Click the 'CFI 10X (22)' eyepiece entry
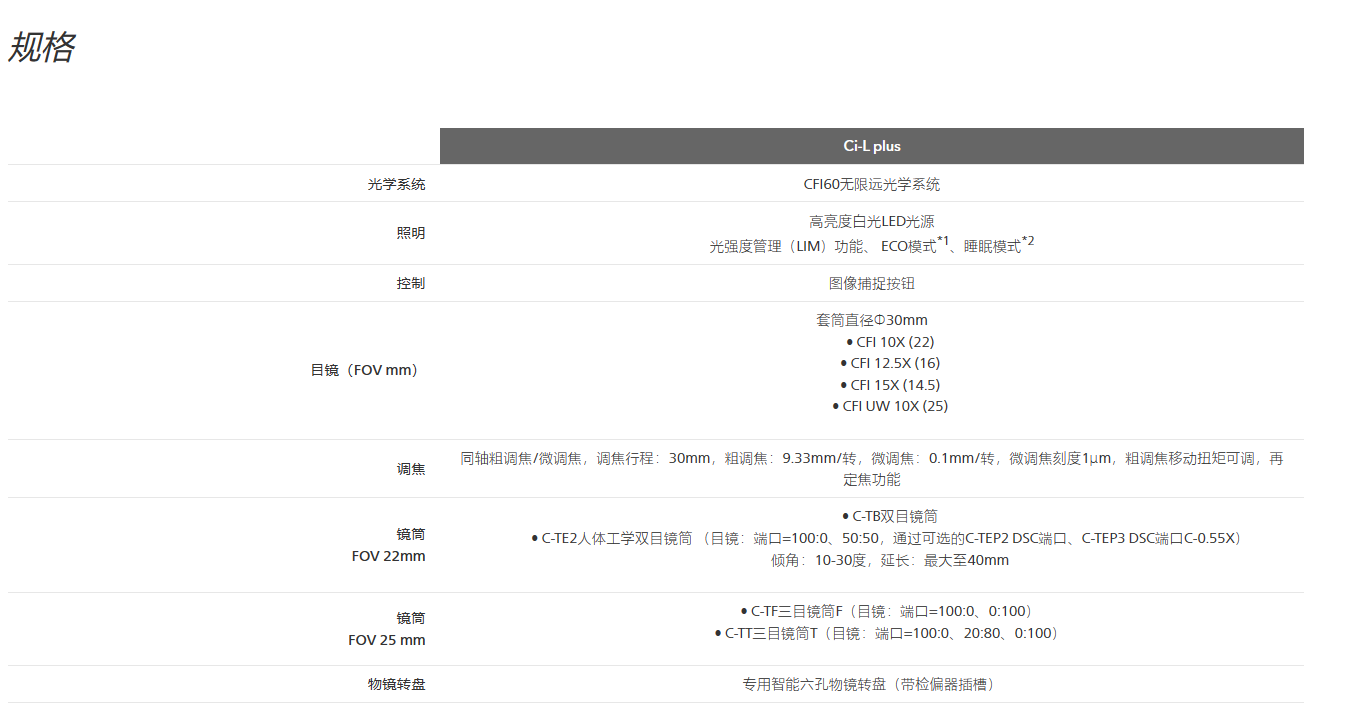The height and width of the screenshot is (706, 1346). coord(890,342)
